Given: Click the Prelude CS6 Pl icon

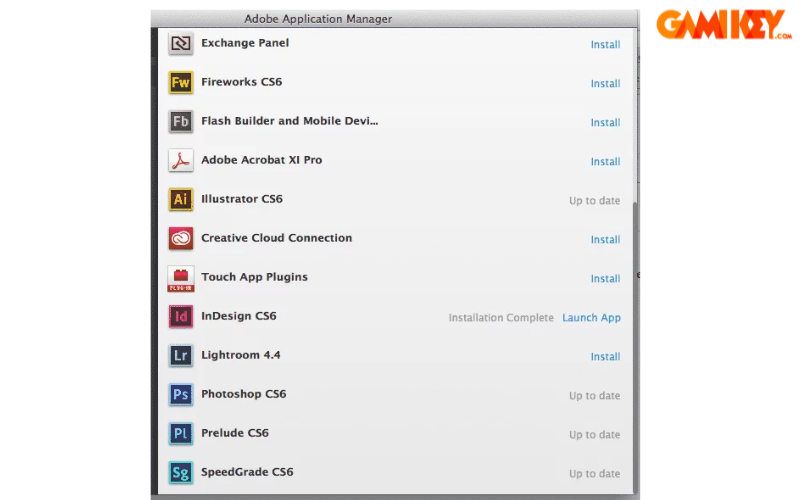Looking at the screenshot, I should (x=181, y=434).
